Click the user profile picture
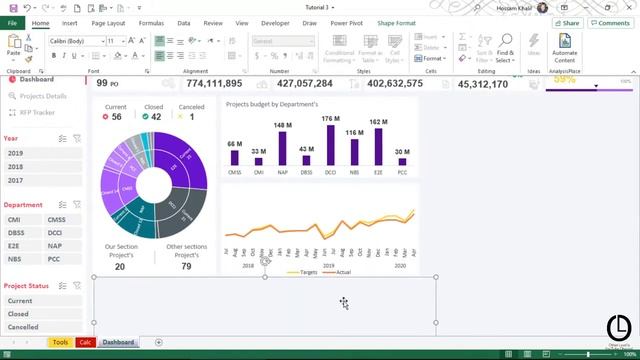 pos(542,8)
